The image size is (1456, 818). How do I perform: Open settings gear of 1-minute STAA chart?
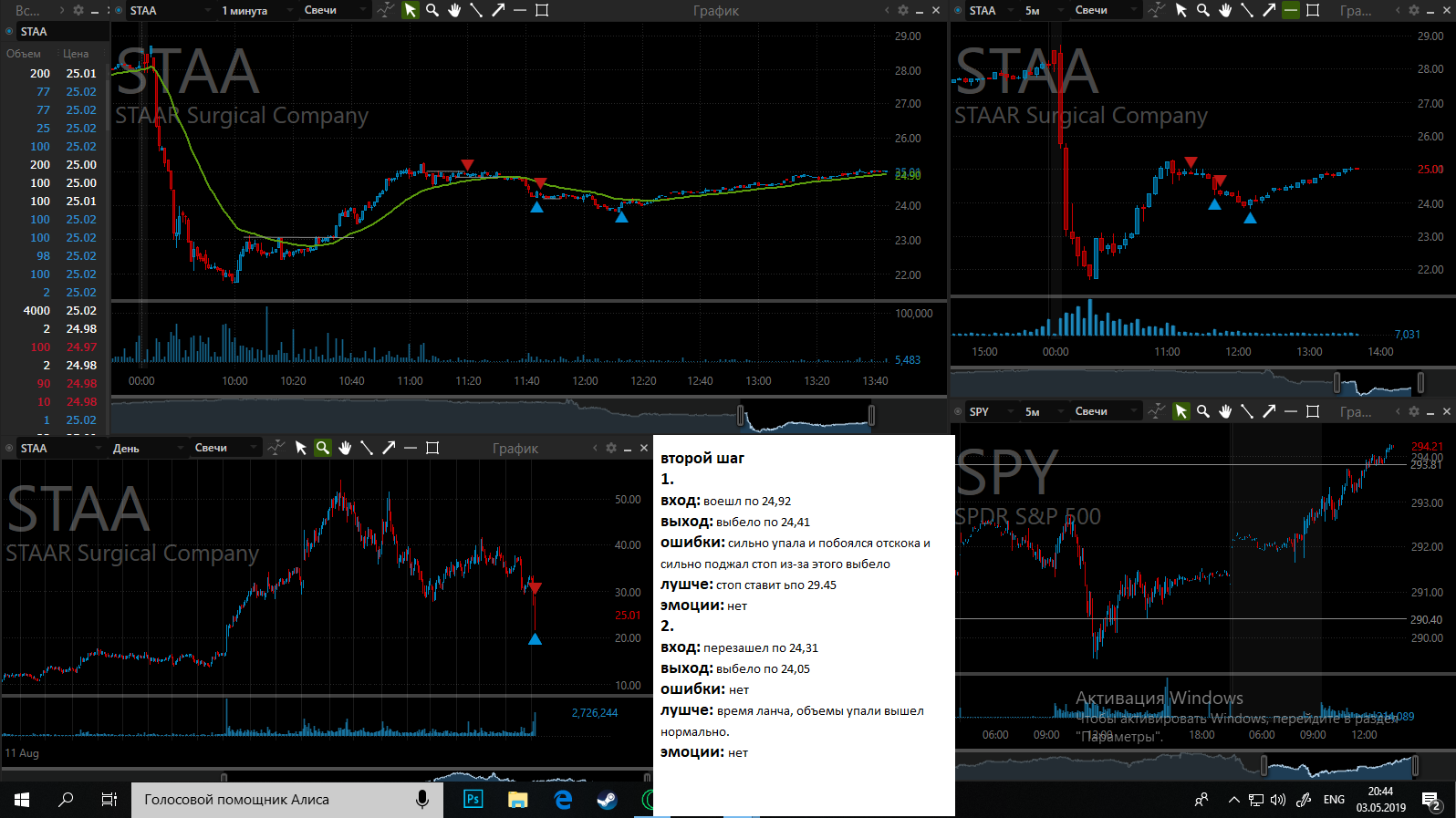903,10
